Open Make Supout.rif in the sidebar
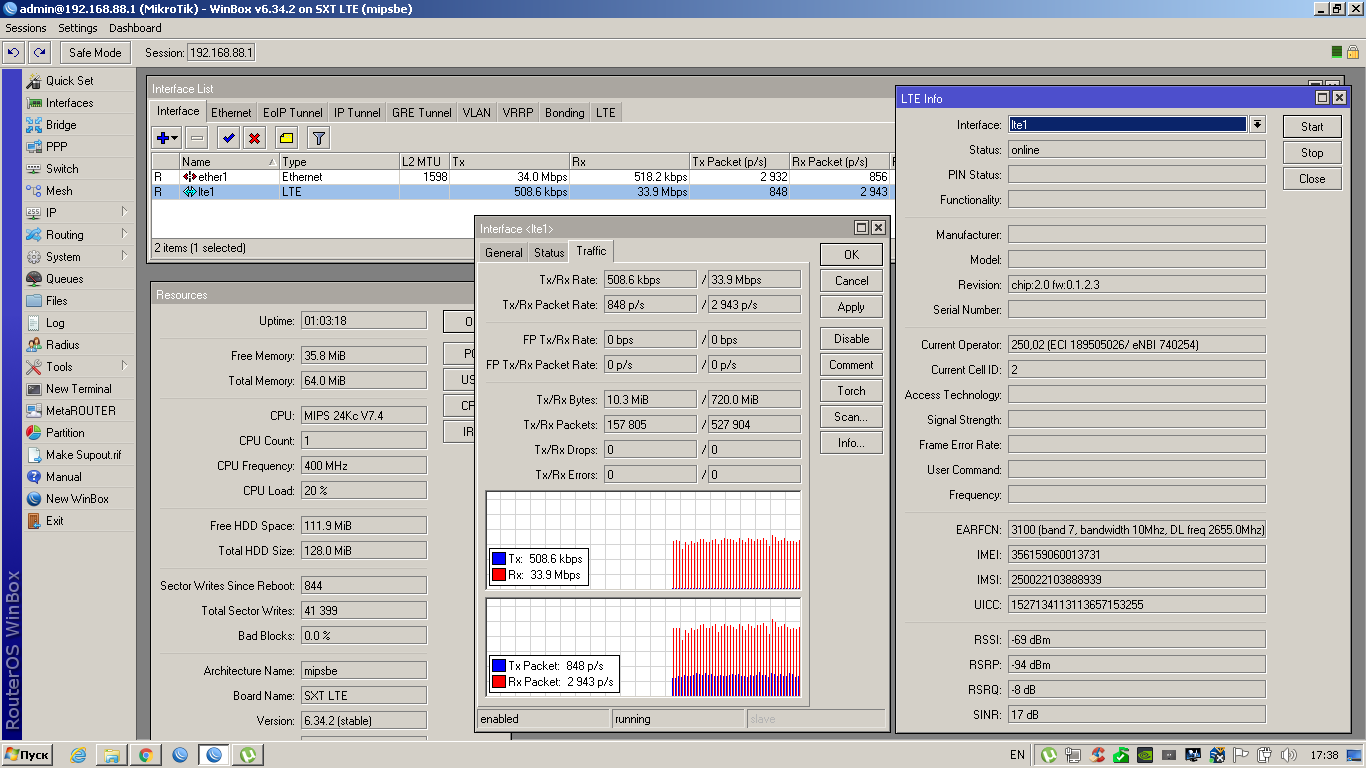The width and height of the screenshot is (1366, 768). (83, 455)
